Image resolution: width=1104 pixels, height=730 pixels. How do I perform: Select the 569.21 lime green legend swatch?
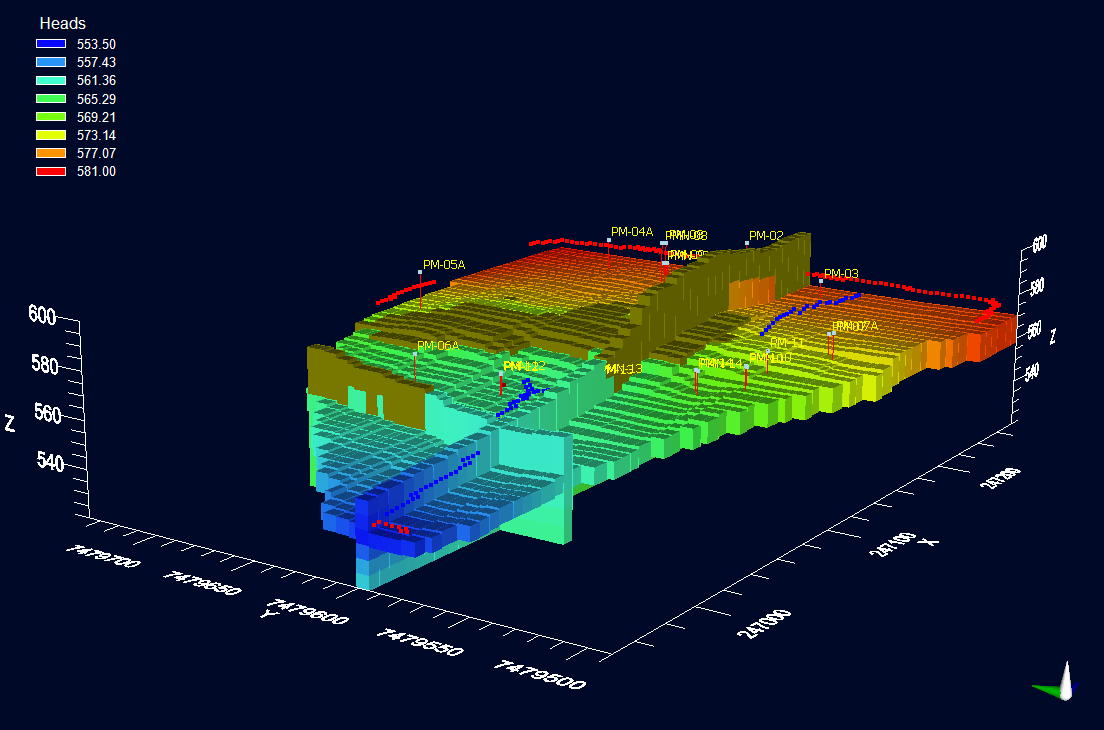pyautogui.click(x=51, y=117)
